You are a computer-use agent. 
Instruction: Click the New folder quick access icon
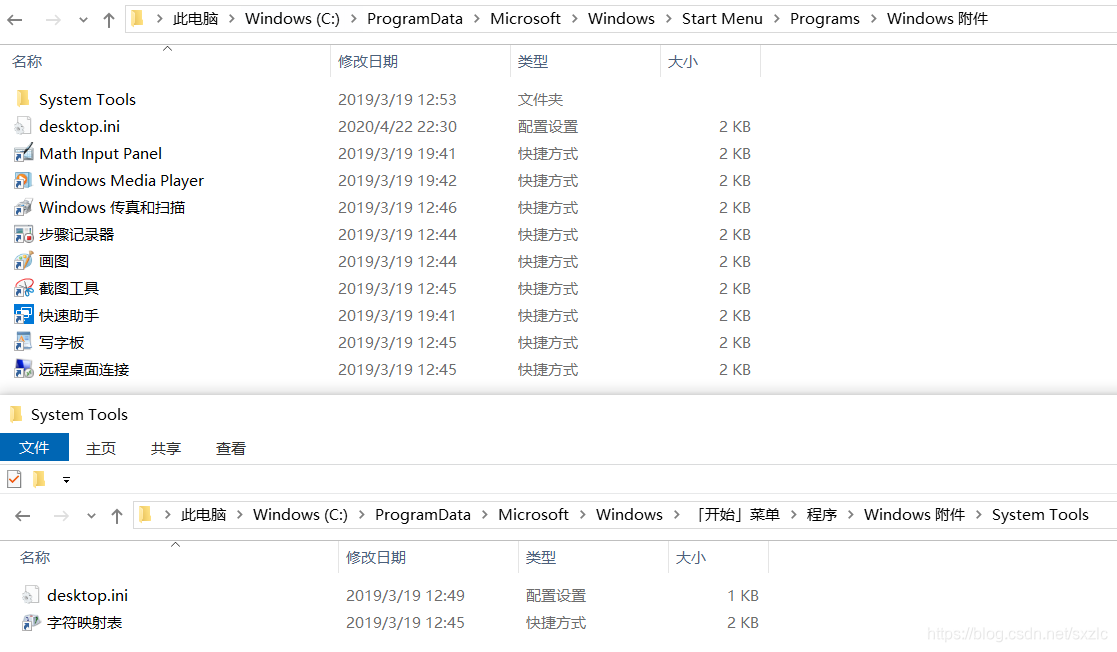tap(39, 479)
